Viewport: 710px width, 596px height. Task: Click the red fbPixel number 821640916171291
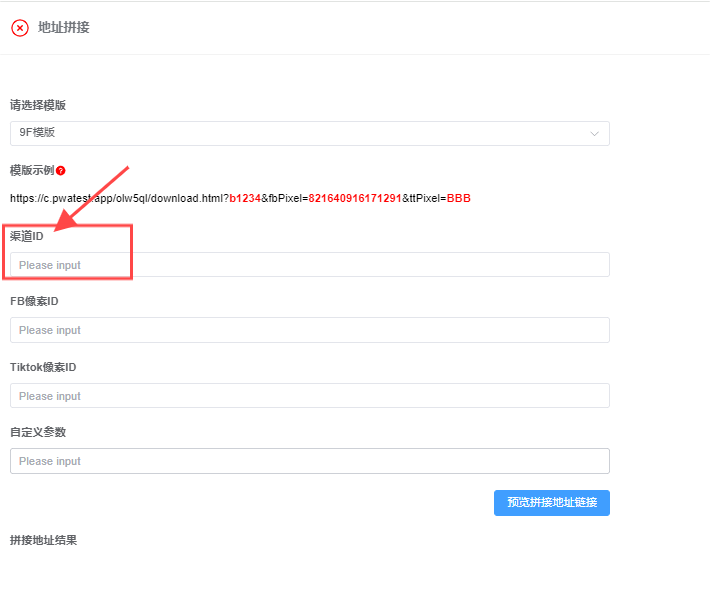coord(354,198)
